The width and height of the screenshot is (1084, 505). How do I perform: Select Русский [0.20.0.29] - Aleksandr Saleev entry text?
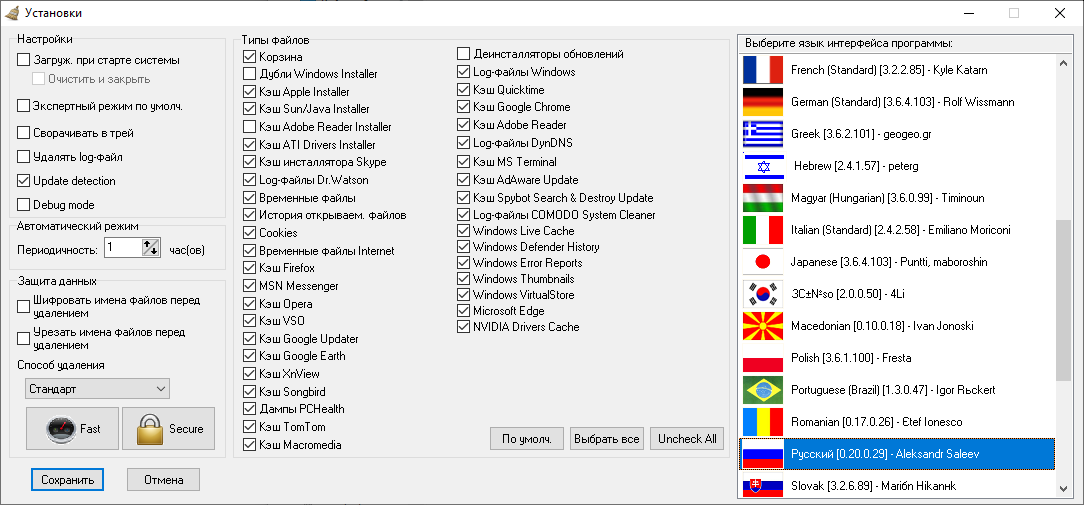[885, 454]
